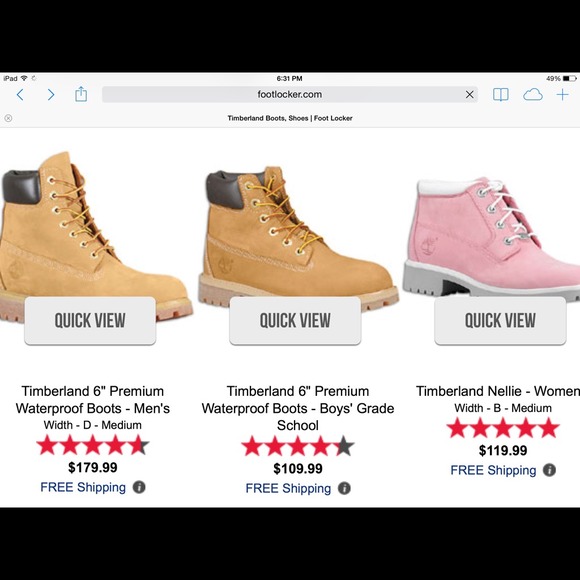Viewport: 580px width, 580px height.
Task: Add a new tab with plus icon
Action: coord(562,95)
